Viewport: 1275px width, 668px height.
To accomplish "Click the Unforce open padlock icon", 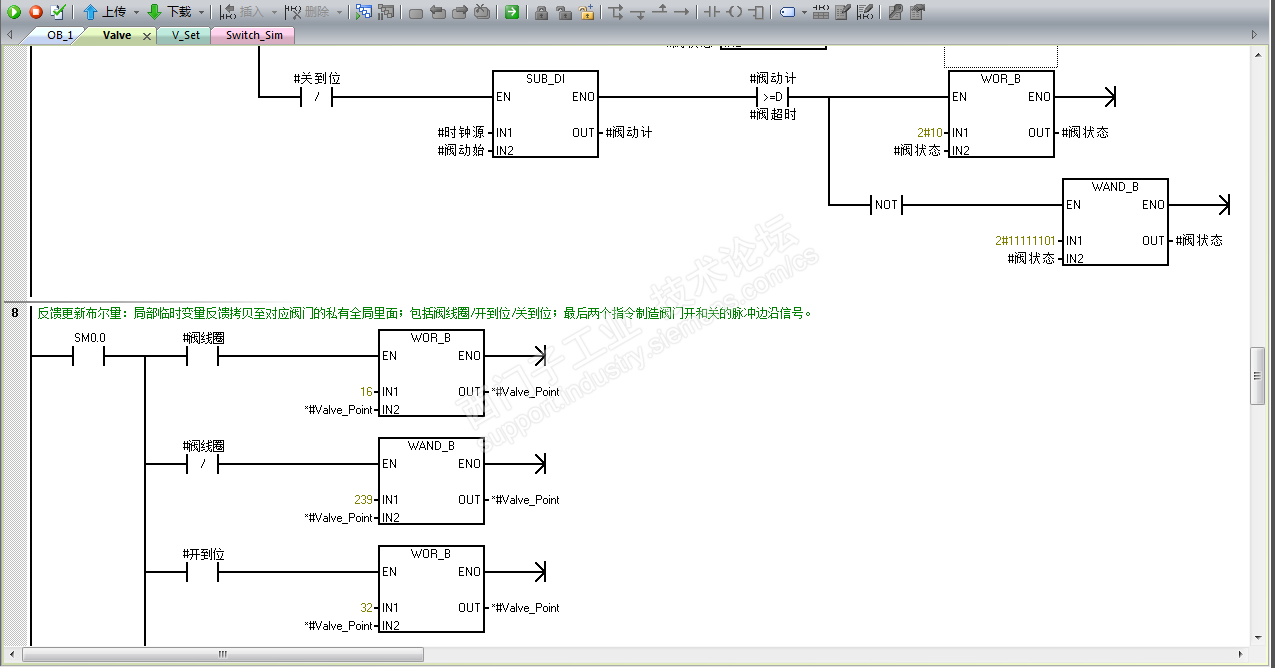I will [564, 12].
